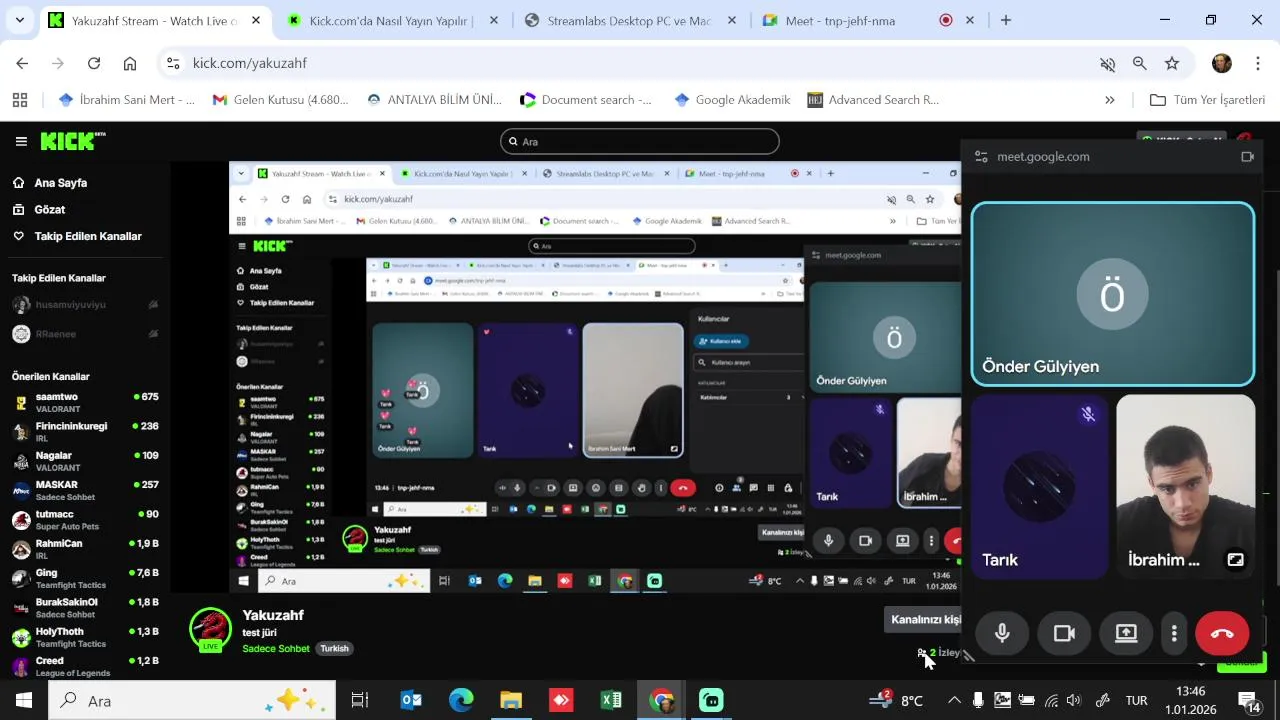
Task: Open zoom control in address bar
Action: pyautogui.click(x=1140, y=64)
